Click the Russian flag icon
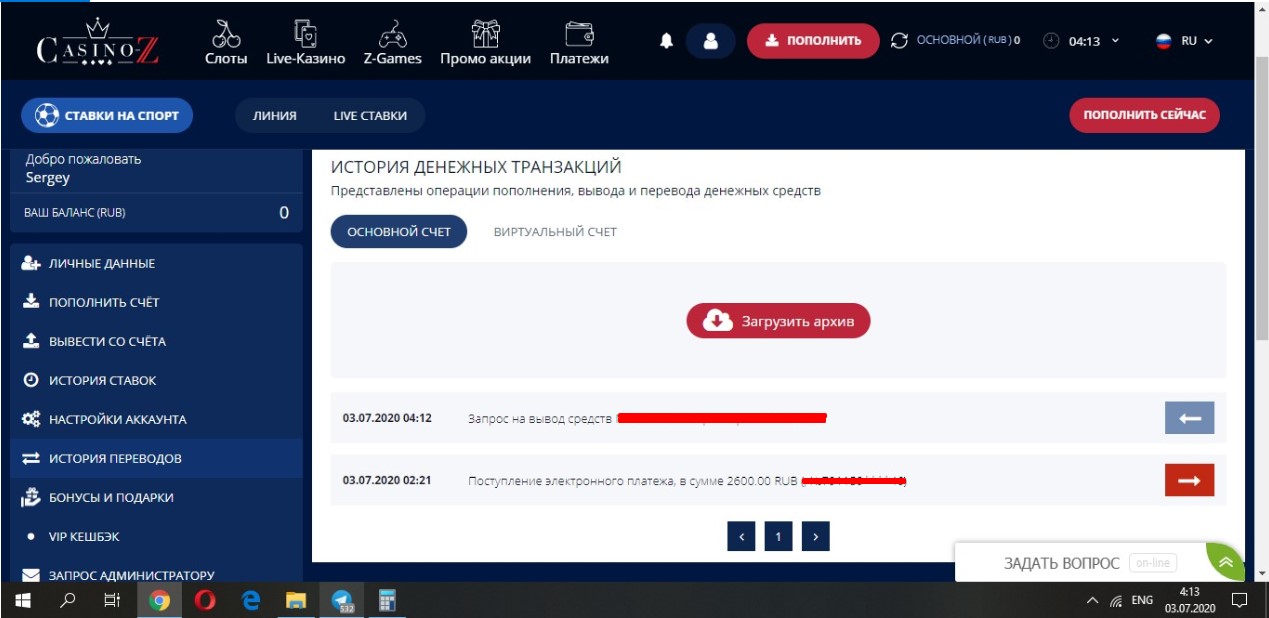This screenshot has width=1269, height=618. (1164, 41)
